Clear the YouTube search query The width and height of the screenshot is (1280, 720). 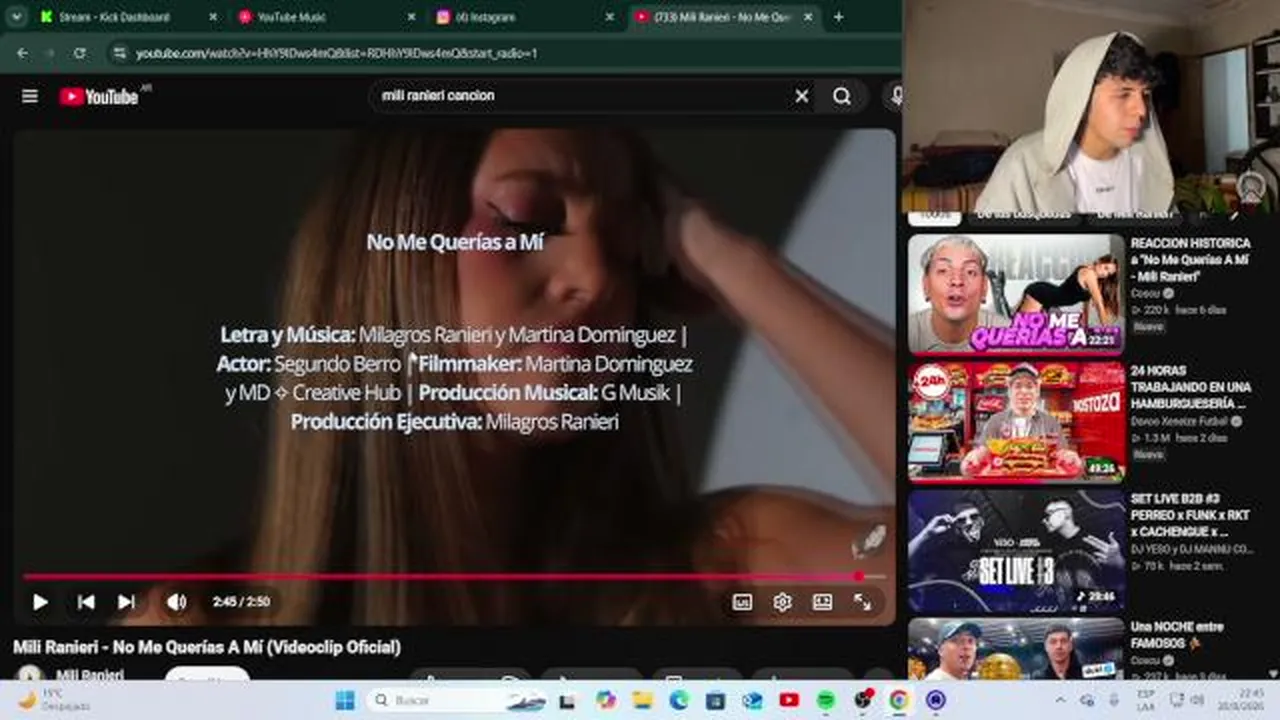pos(802,96)
